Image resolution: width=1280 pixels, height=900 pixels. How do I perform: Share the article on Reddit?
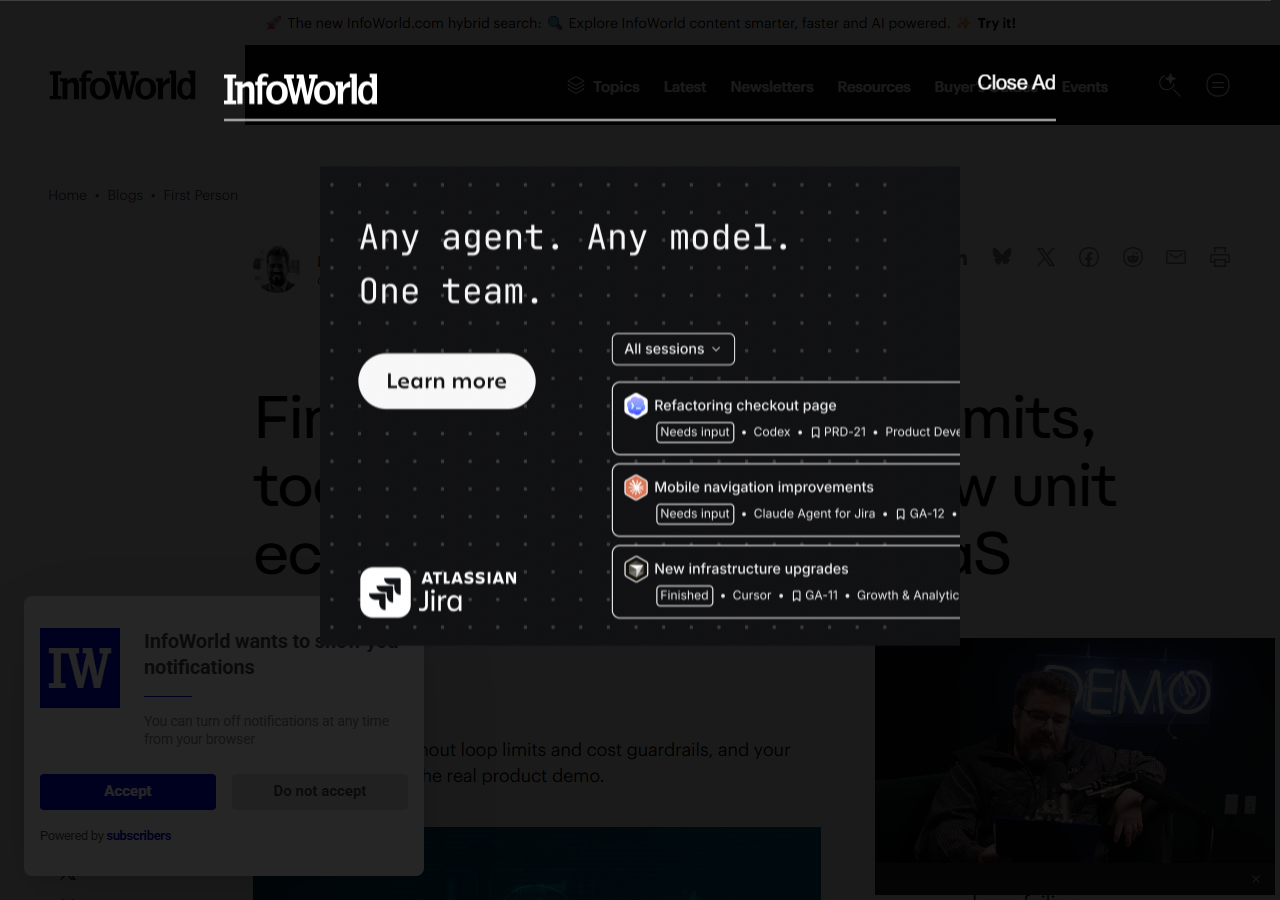[1132, 257]
